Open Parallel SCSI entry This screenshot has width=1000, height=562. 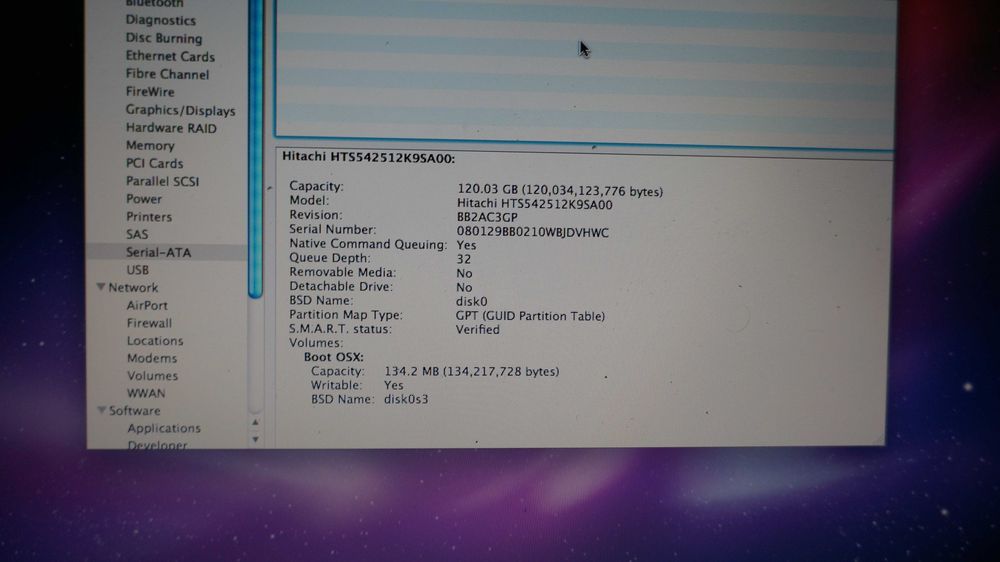pyautogui.click(x=163, y=181)
